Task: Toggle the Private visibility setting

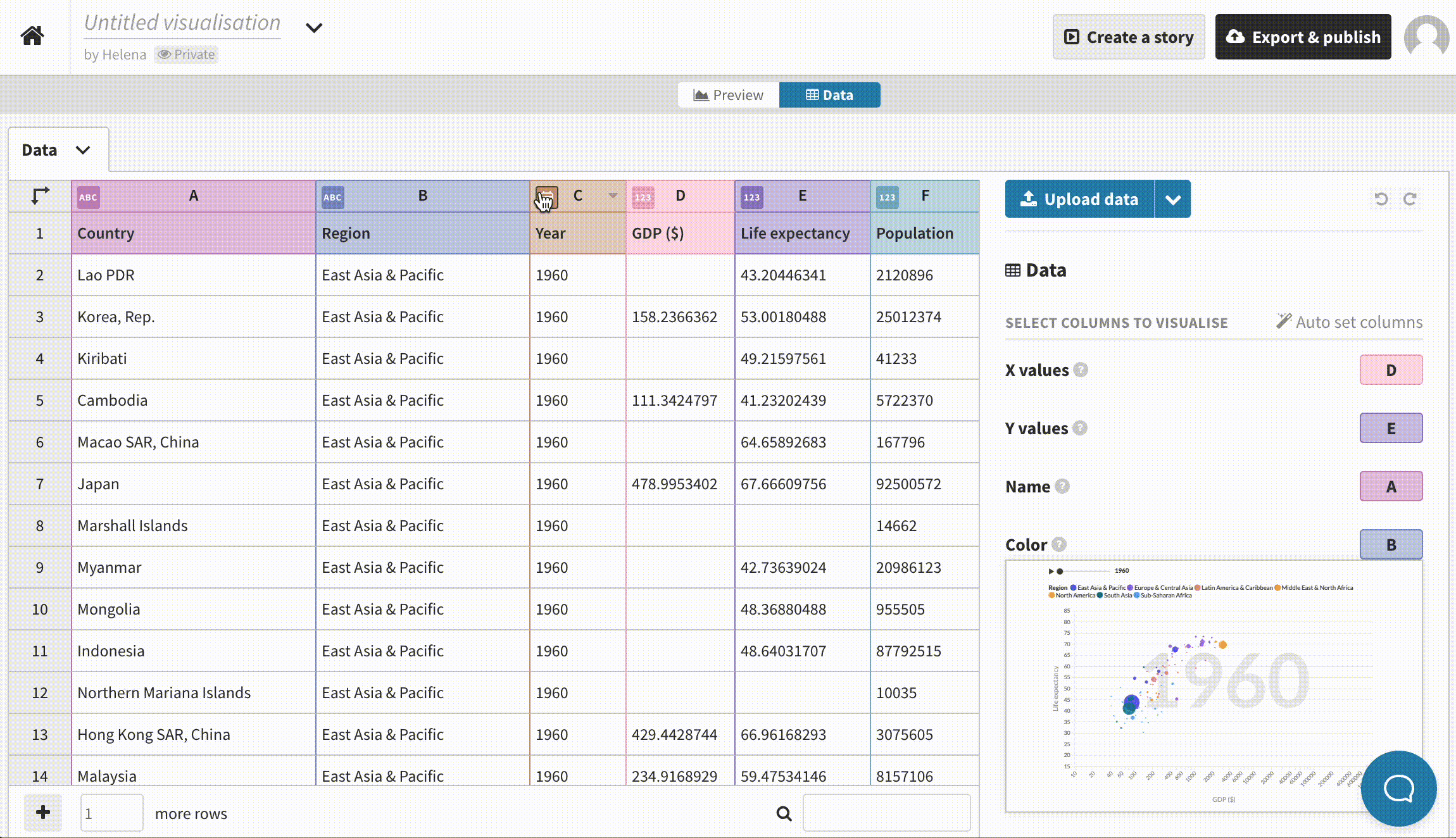Action: tap(186, 54)
